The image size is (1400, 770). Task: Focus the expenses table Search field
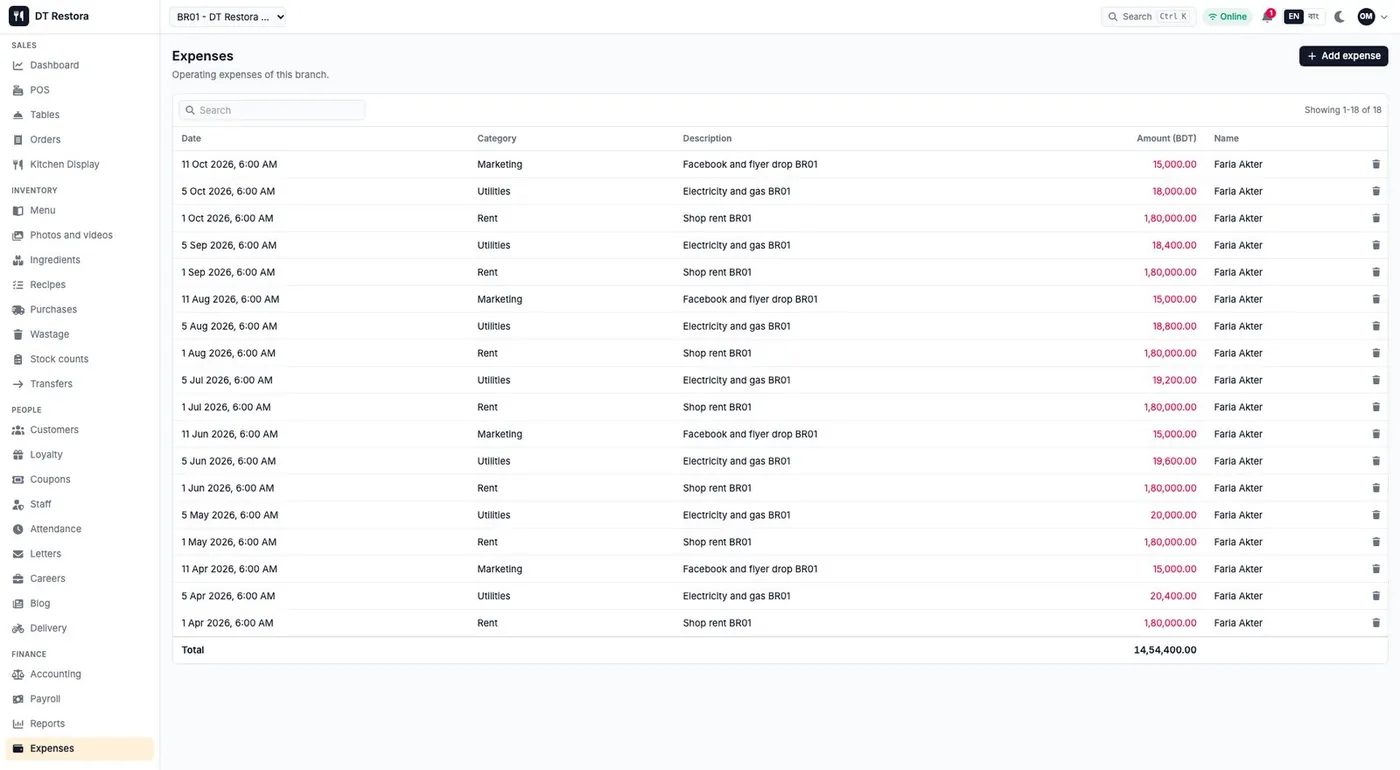(272, 110)
